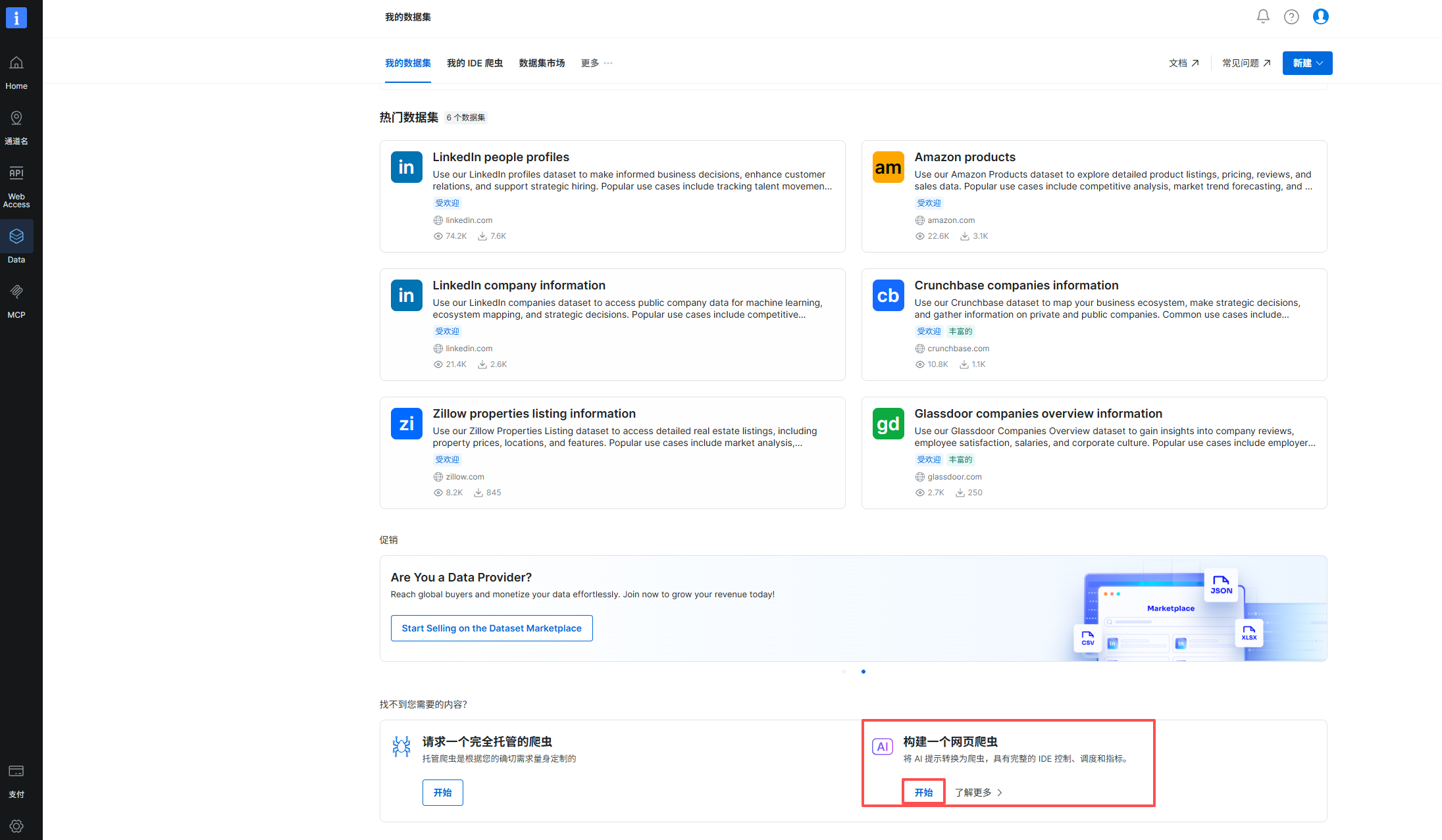Switch to 数据集市场 tab
Image resolution: width=1442 pixels, height=840 pixels.
[x=542, y=63]
